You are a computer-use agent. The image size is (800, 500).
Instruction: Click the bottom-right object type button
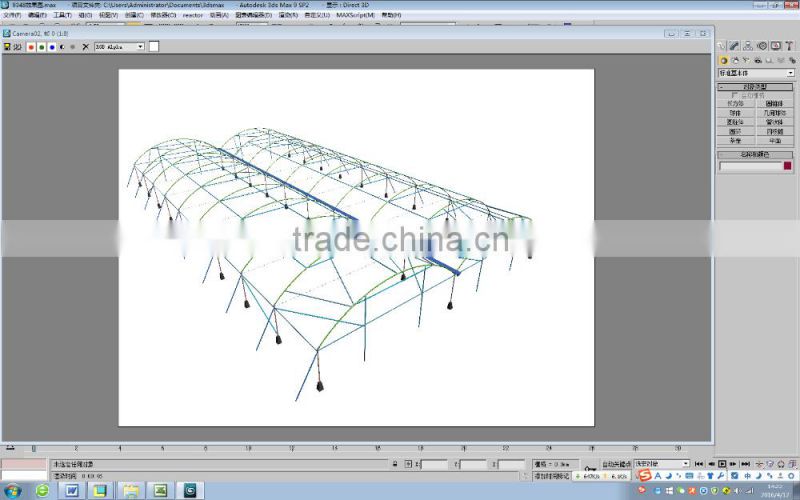[775, 141]
